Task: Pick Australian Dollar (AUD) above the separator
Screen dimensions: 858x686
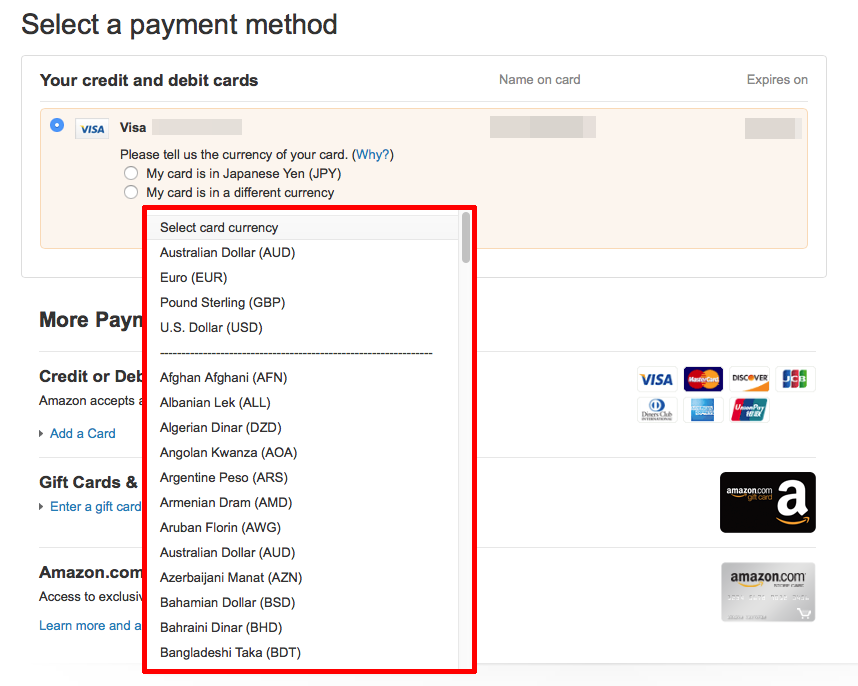Action: coord(303,253)
